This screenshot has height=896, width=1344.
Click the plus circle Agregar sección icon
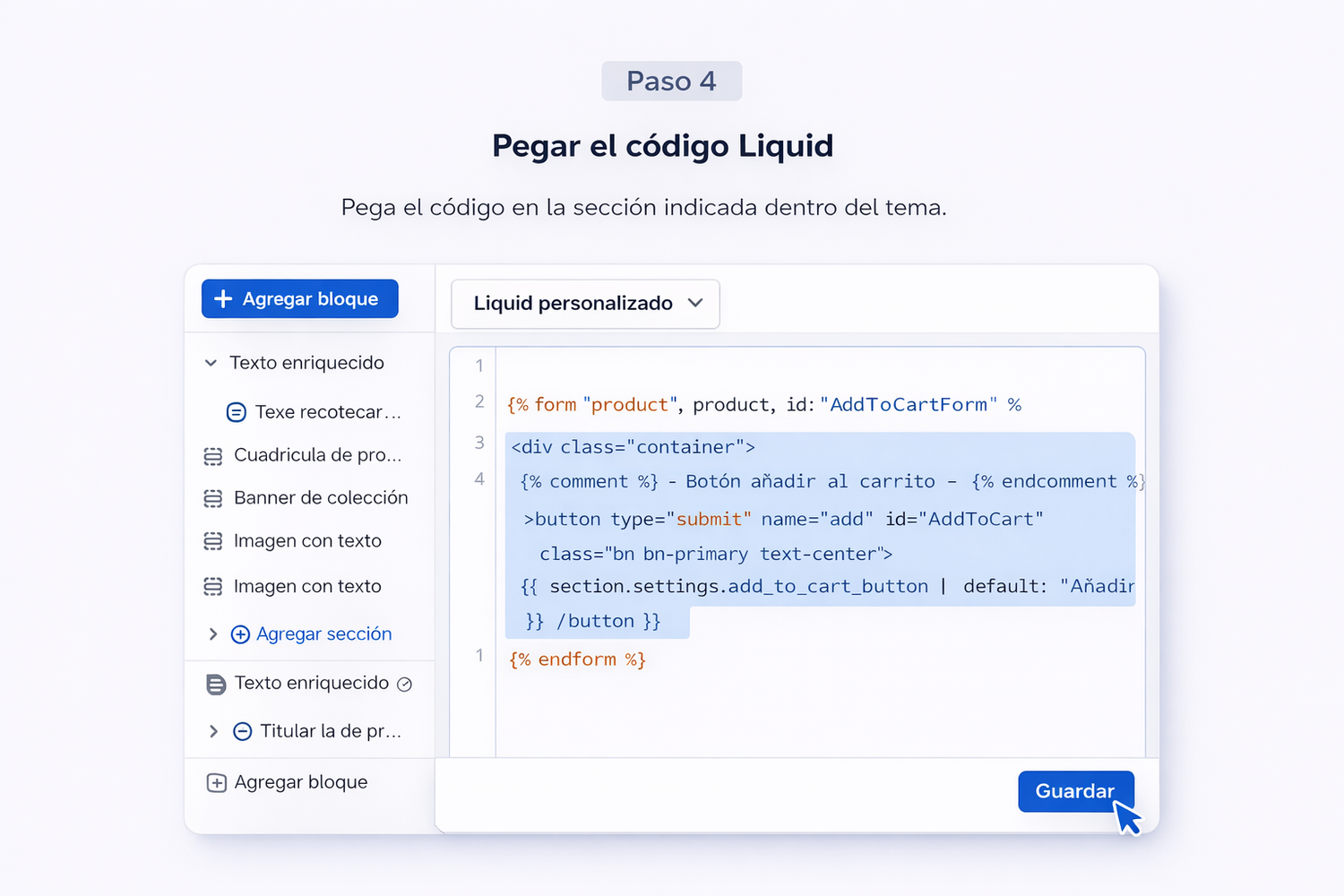[x=240, y=634]
